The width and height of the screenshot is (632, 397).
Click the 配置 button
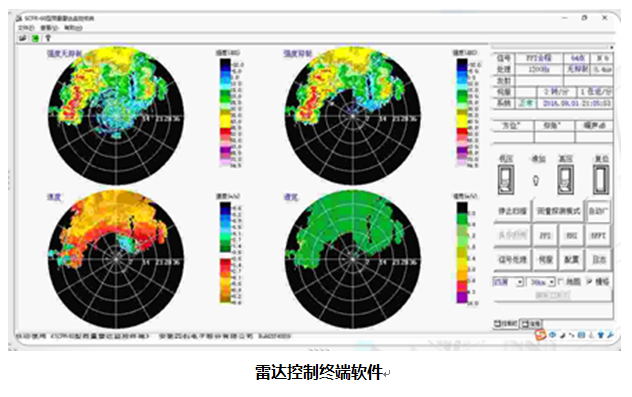[572, 260]
